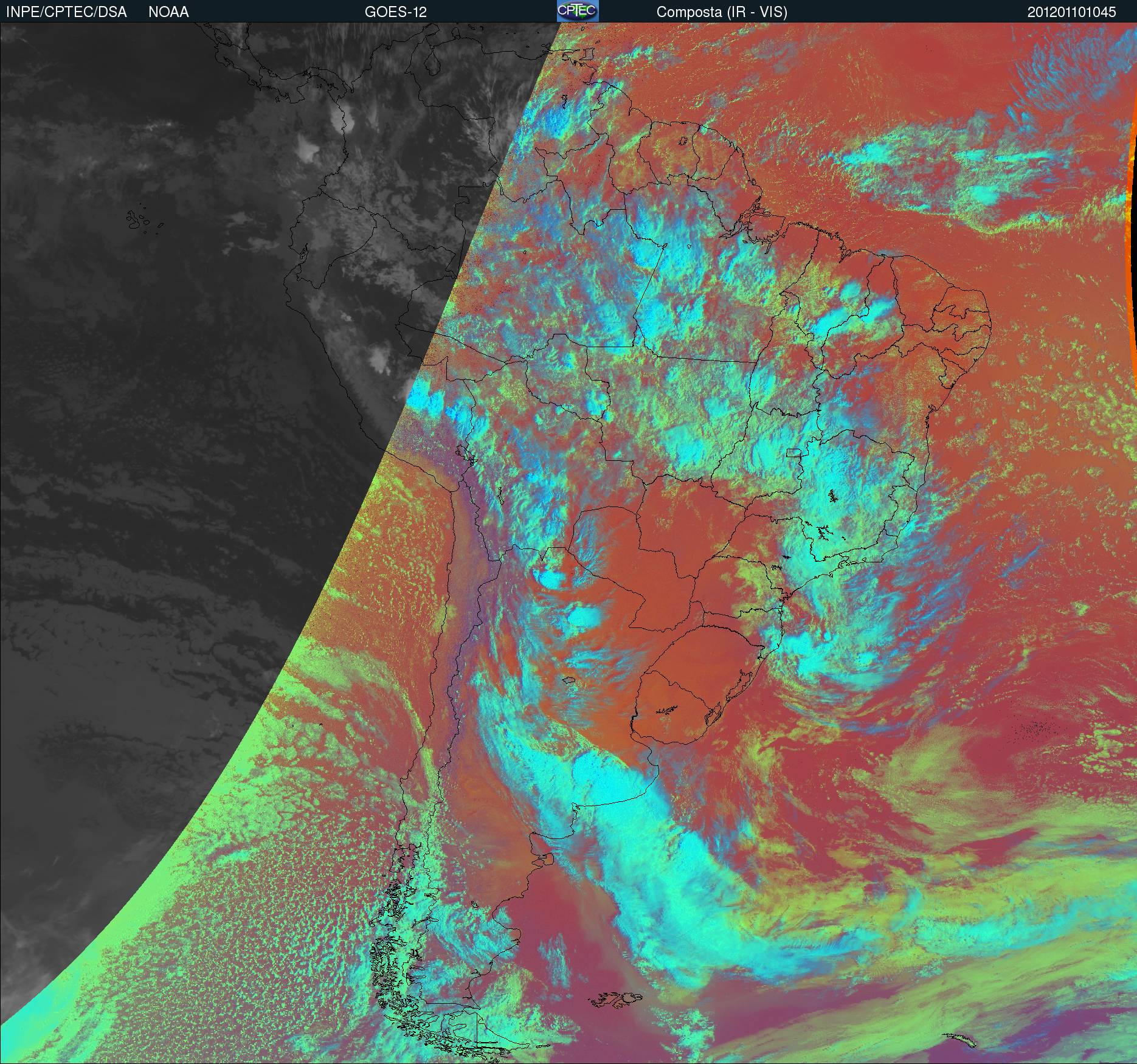Click the CPTEC logo in header

coord(578,11)
